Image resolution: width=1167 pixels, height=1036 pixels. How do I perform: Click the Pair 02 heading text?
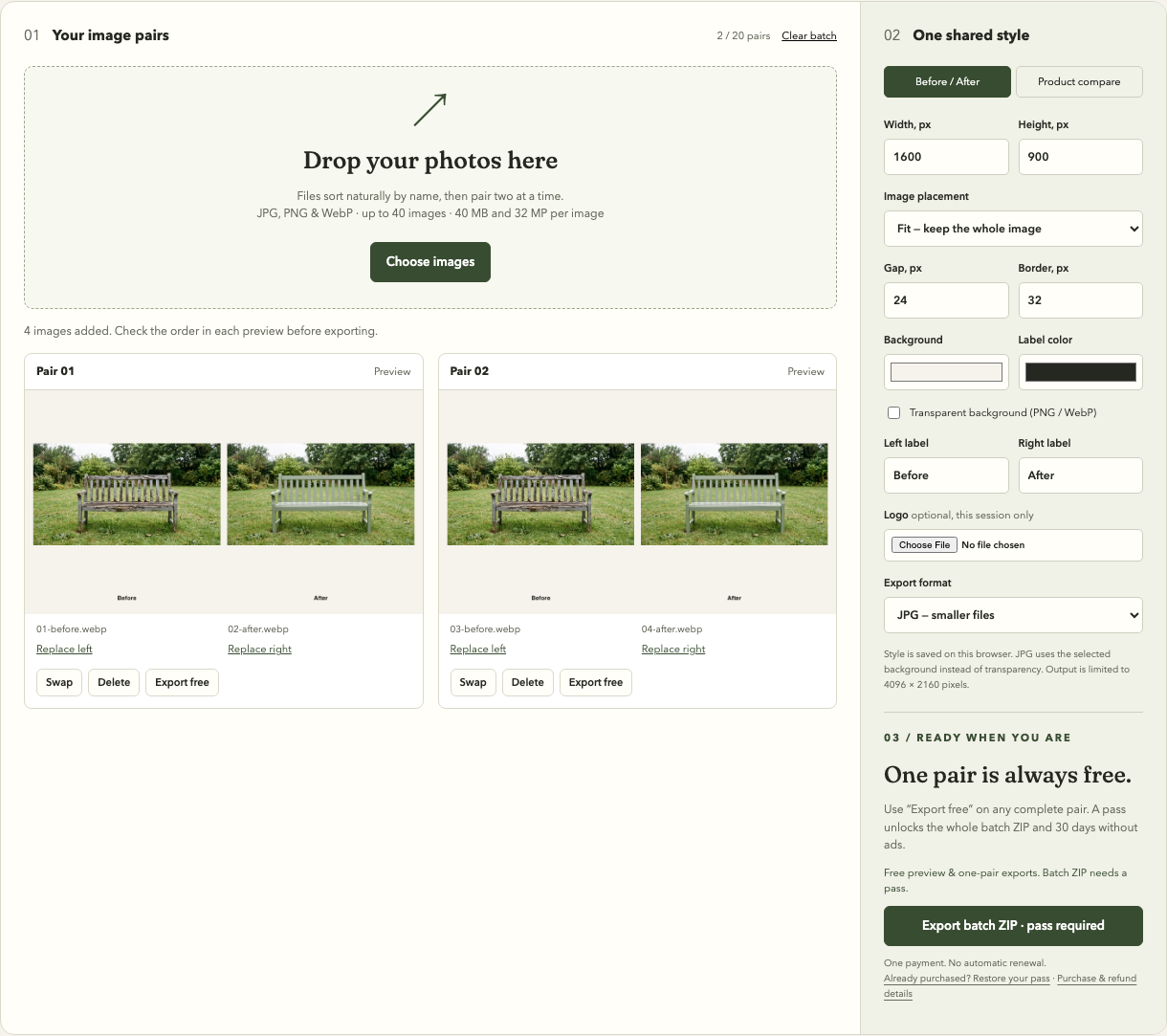pos(470,371)
